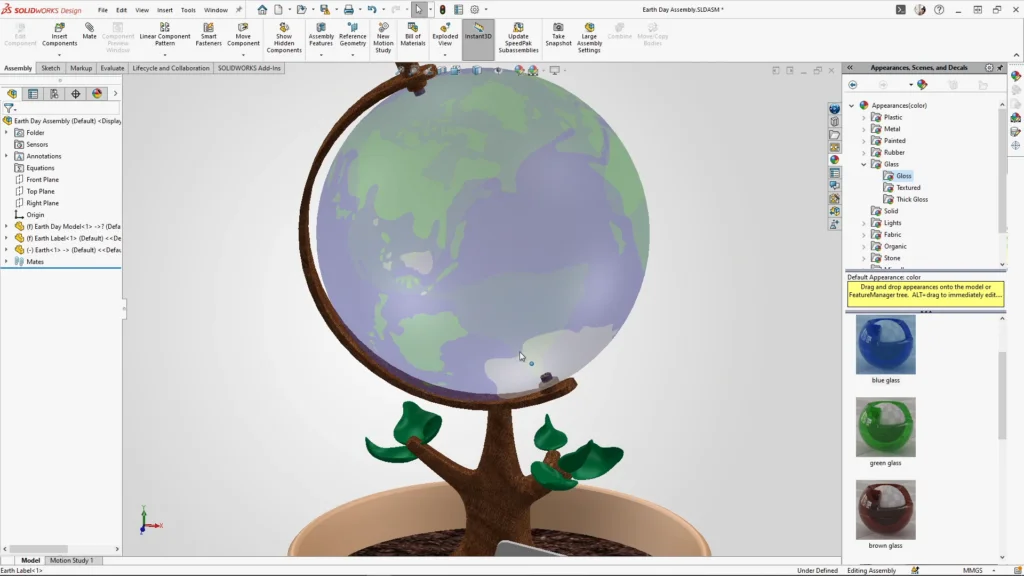This screenshot has height=576, width=1024.
Task: Expand the Plastic appearances folder
Action: [863, 118]
